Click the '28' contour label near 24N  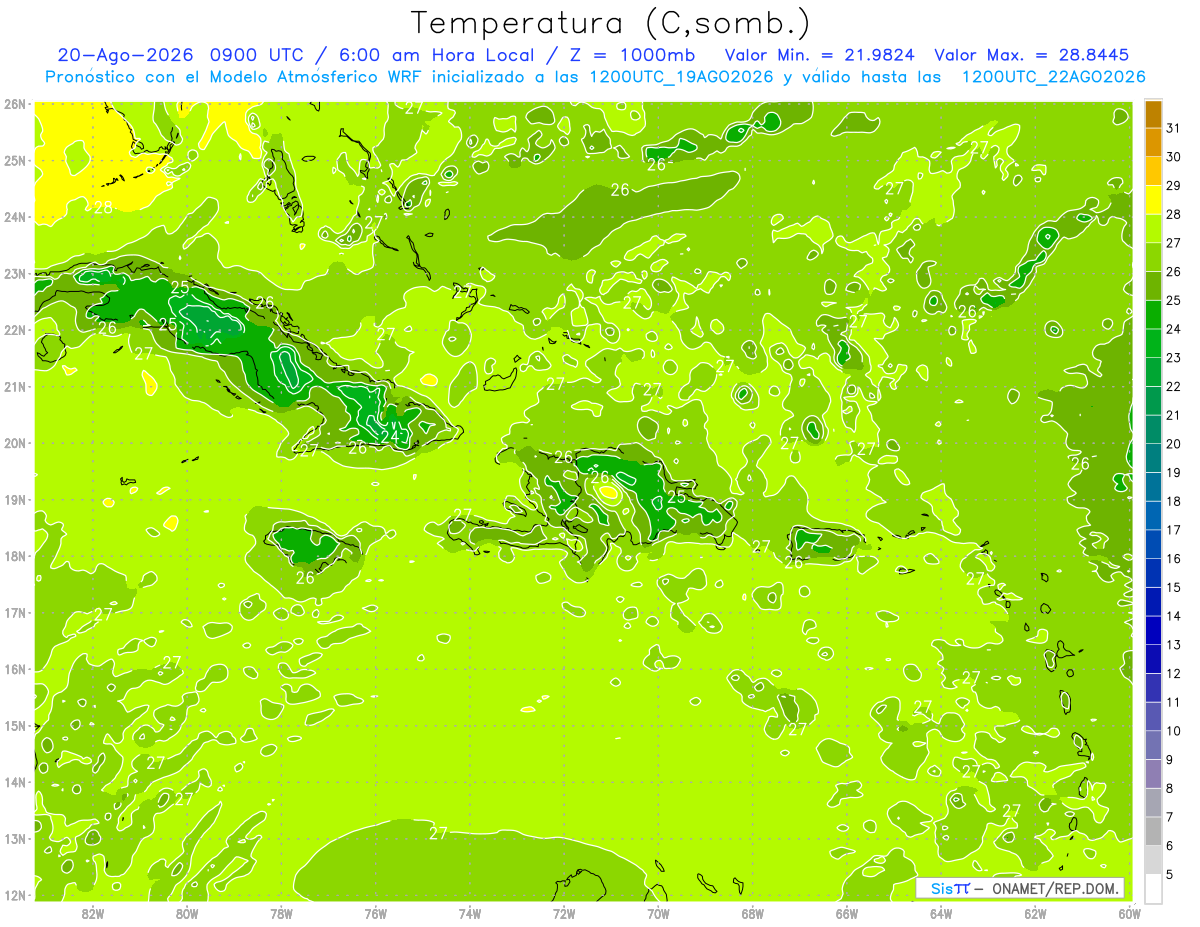103,208
